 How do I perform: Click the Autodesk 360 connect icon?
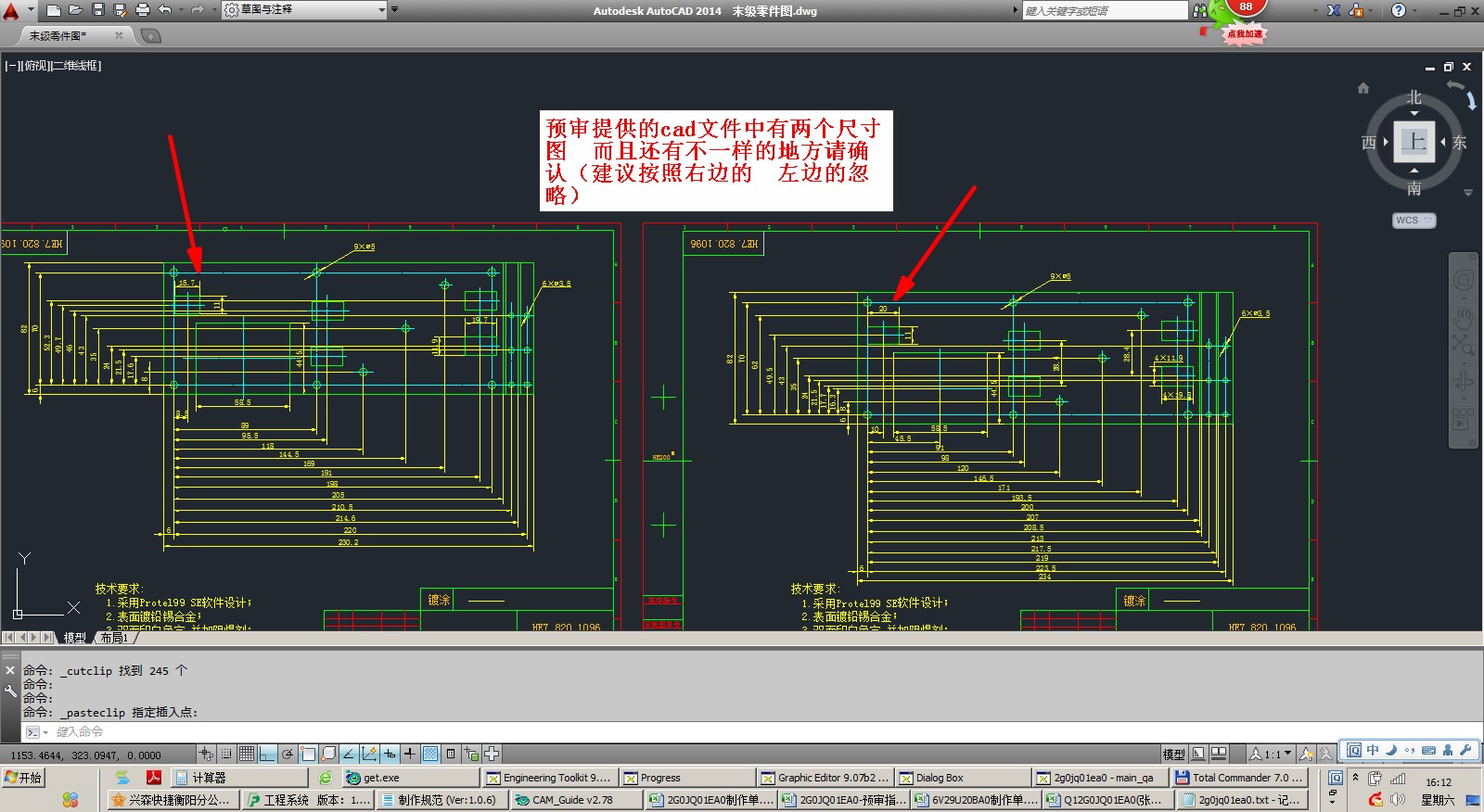[x=1357, y=10]
